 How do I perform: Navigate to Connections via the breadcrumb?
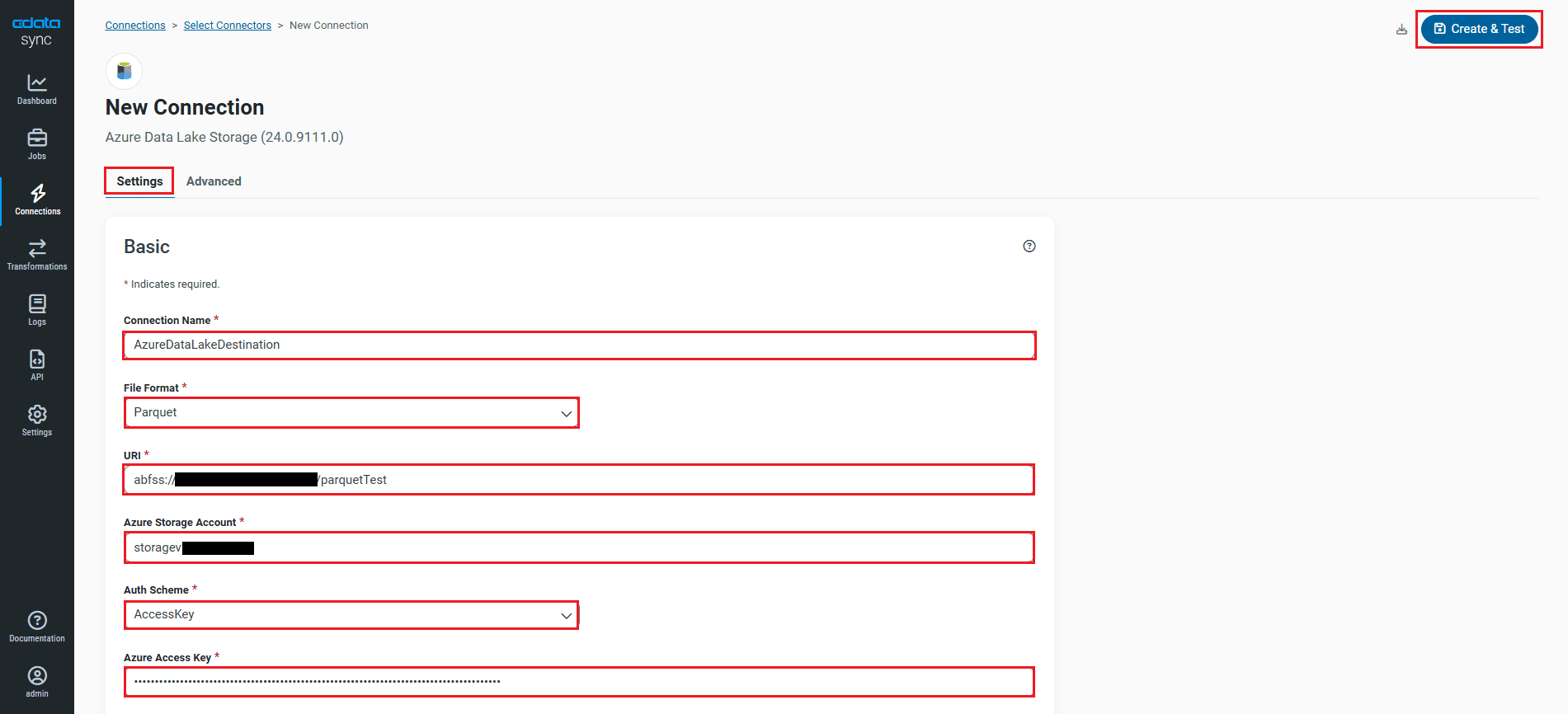tap(135, 25)
